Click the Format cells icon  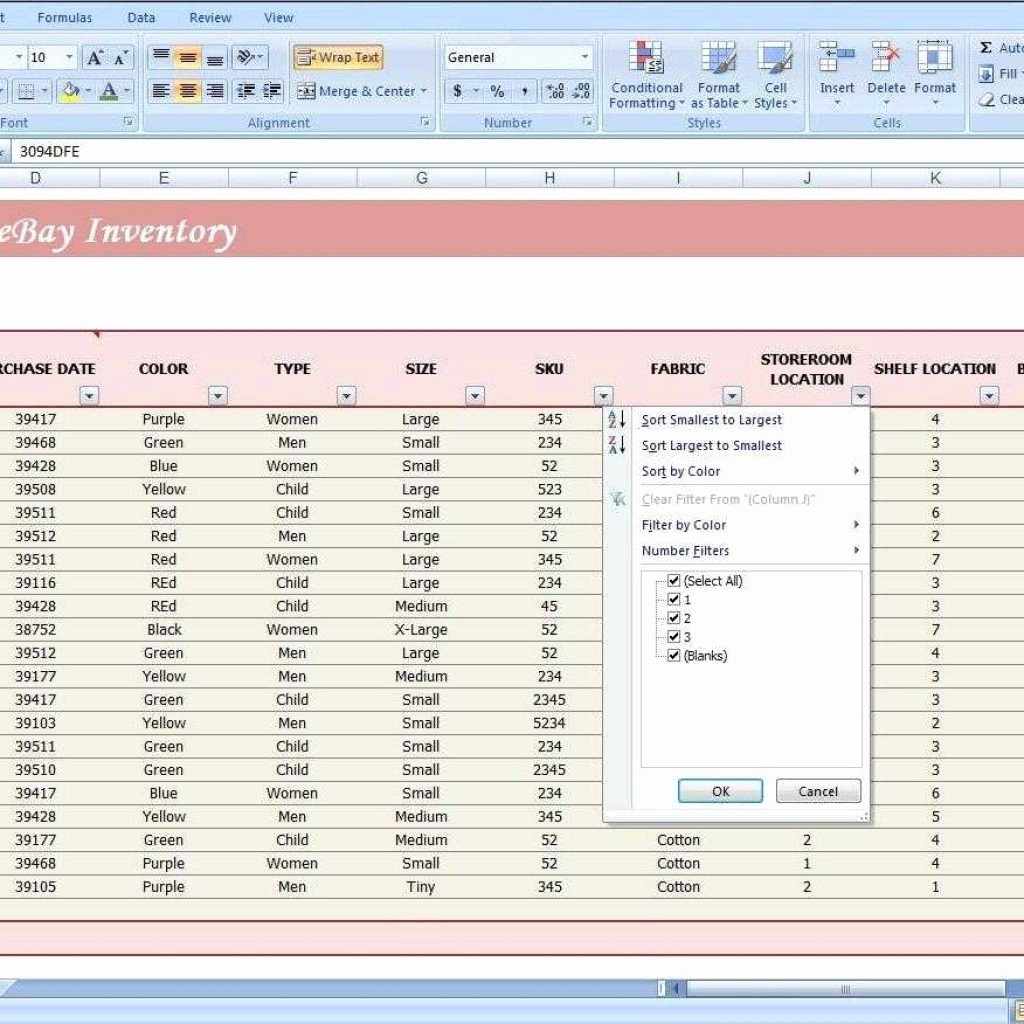click(935, 57)
